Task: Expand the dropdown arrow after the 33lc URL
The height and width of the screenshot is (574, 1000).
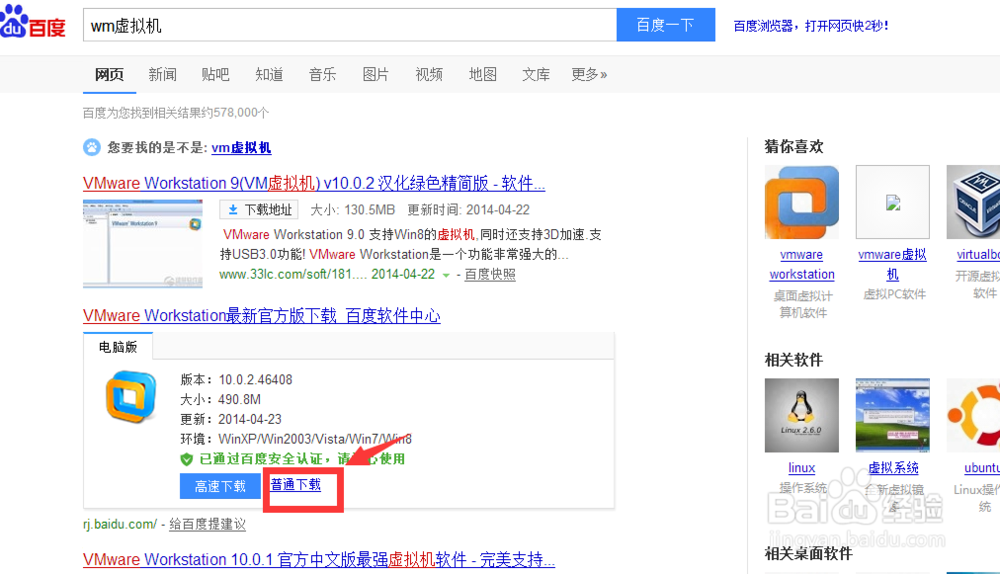Action: click(446, 276)
